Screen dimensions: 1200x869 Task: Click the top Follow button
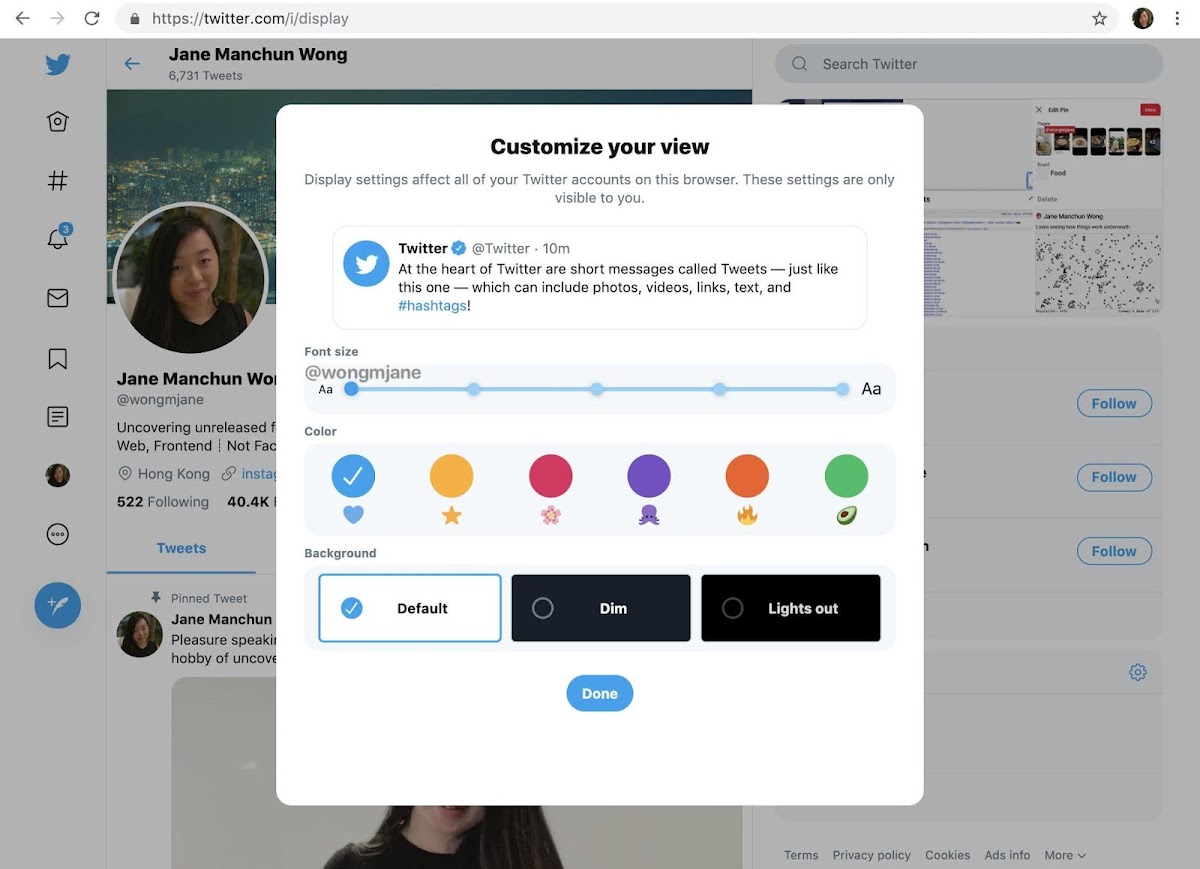[1114, 404]
